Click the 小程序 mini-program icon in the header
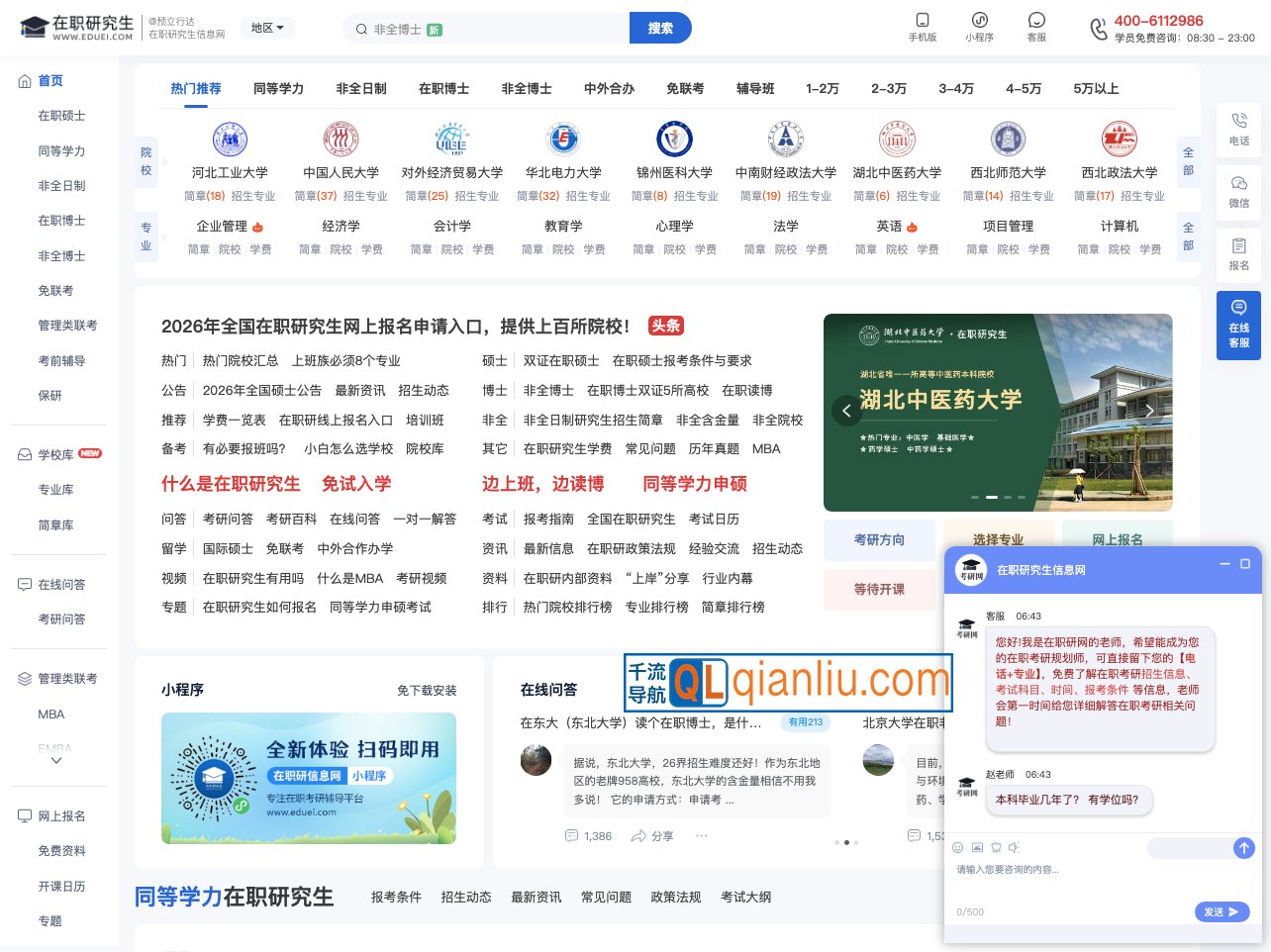The height and width of the screenshot is (952, 1271). click(x=980, y=28)
